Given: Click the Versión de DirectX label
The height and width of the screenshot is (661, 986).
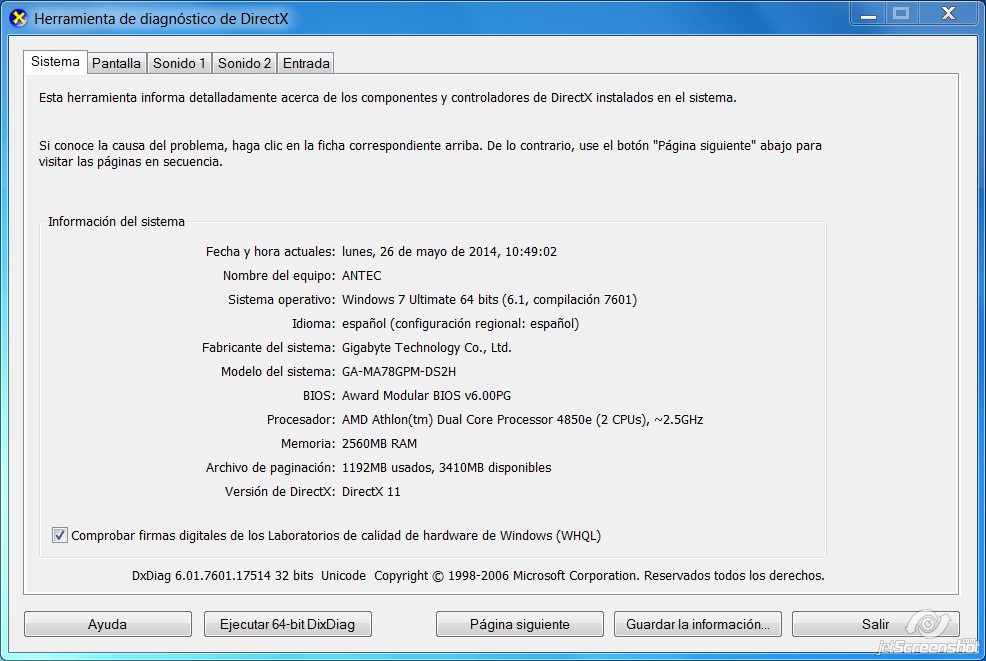Looking at the screenshot, I should (280, 491).
